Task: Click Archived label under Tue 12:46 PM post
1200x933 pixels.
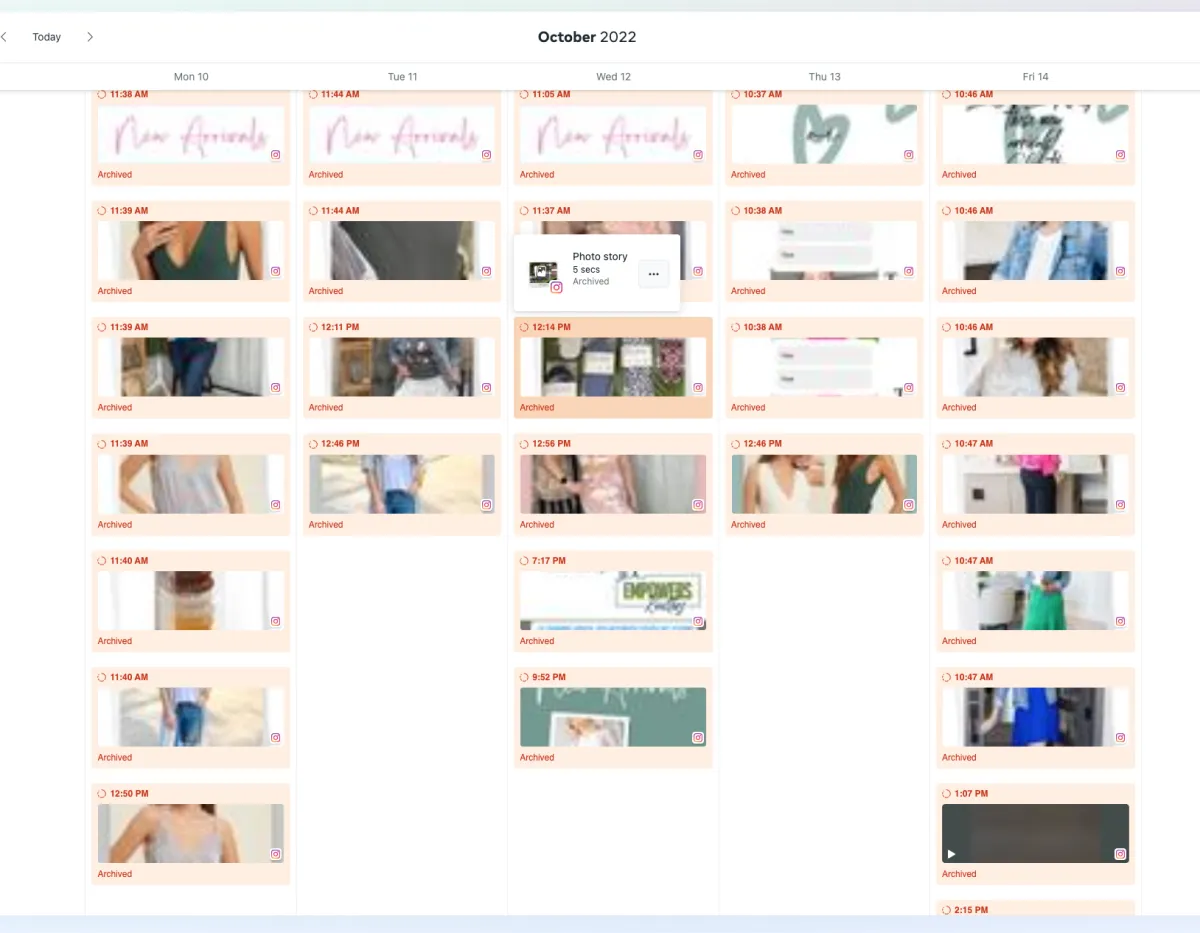Action: tap(326, 525)
